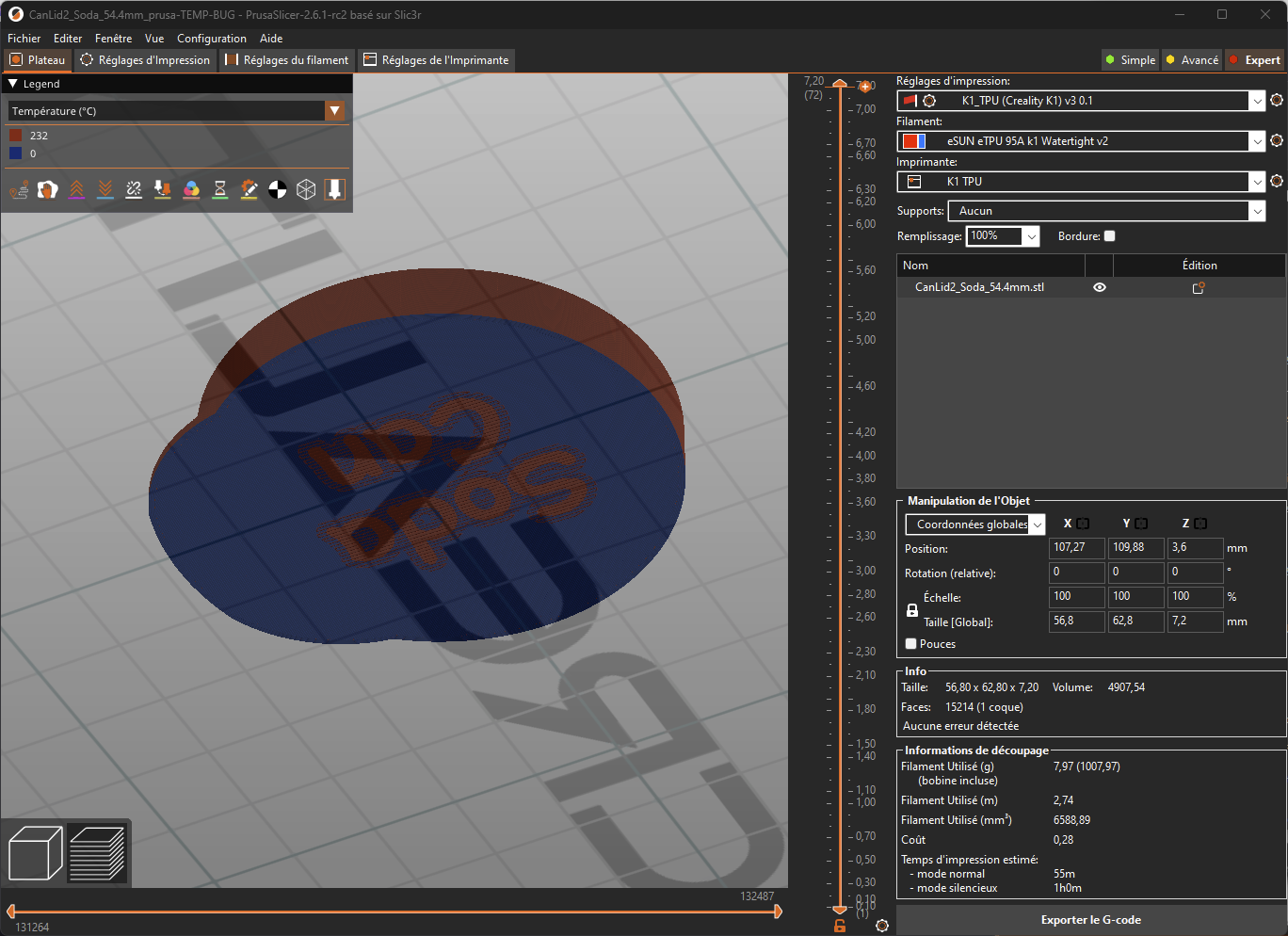1288x936 pixels.
Task: Toggle retractions display in the preview legend
Action: (76, 189)
